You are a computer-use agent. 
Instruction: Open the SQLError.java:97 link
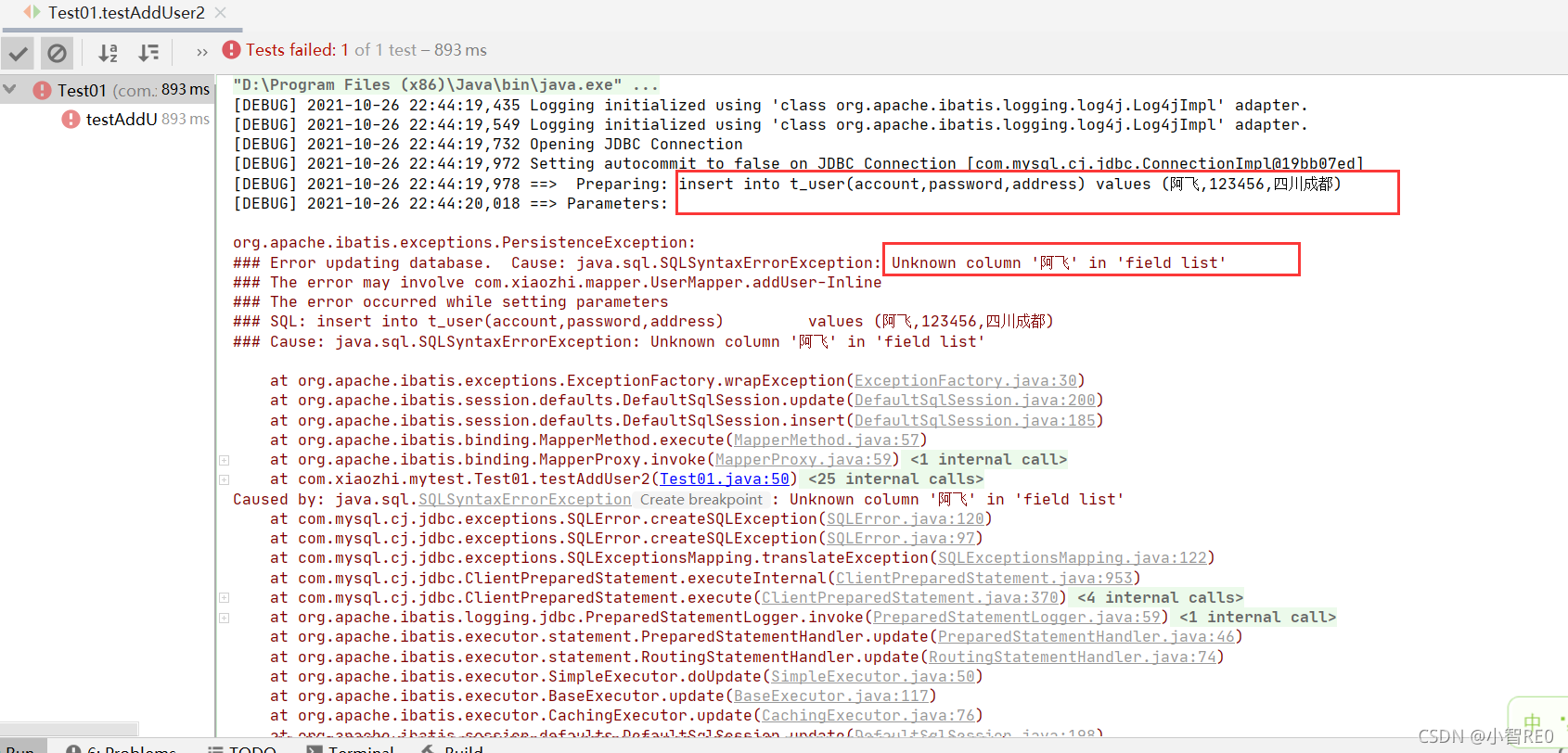point(901,539)
